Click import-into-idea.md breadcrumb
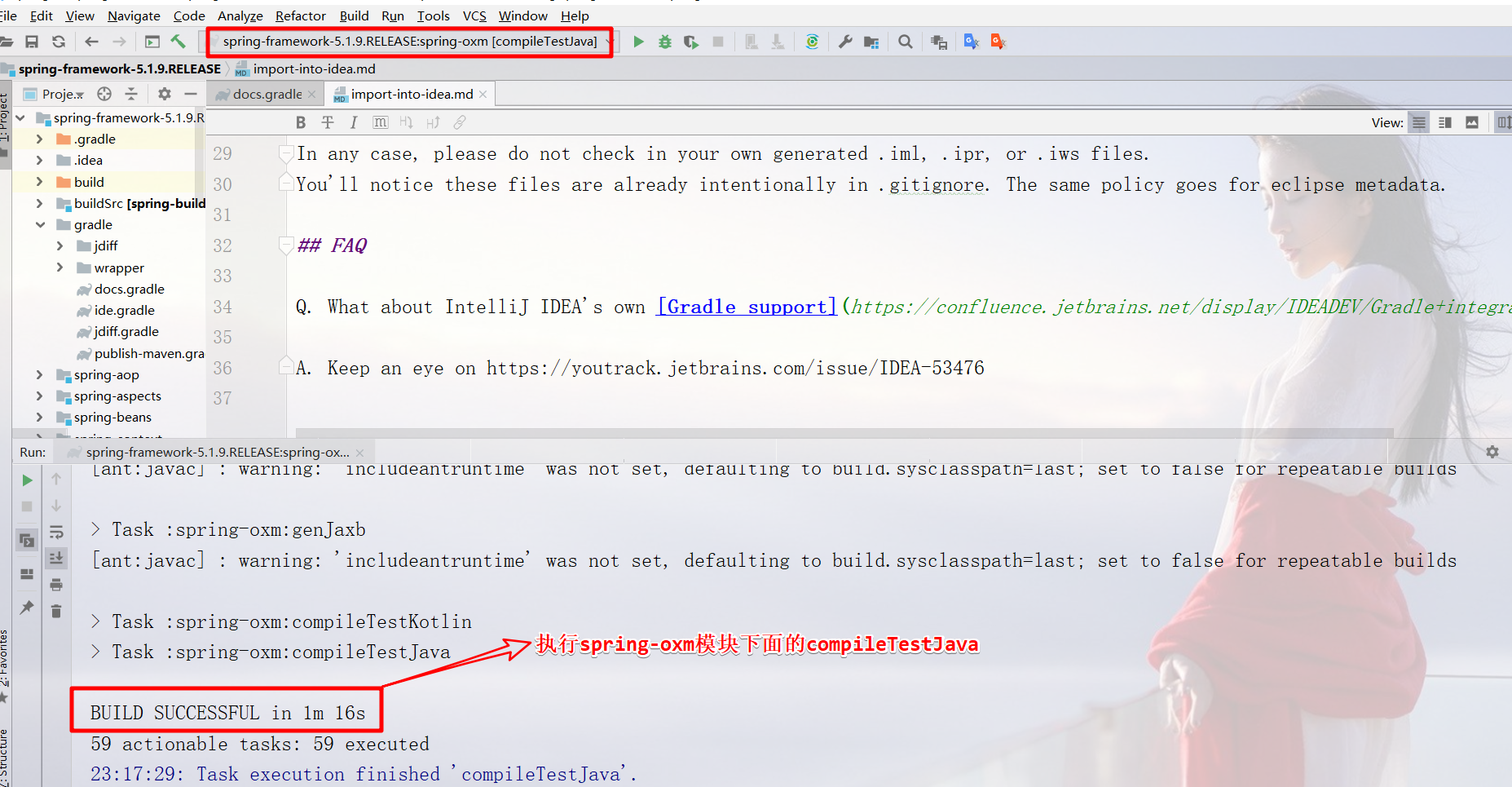 pos(314,69)
